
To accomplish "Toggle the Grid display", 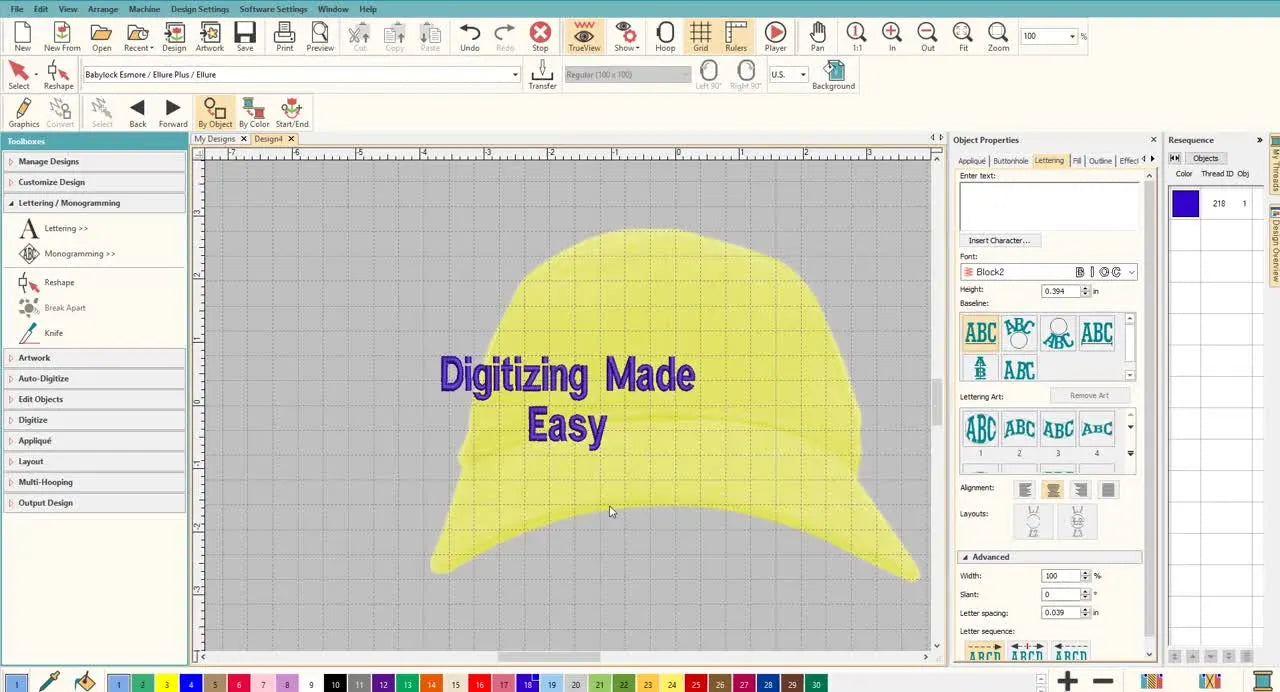I will pos(700,36).
